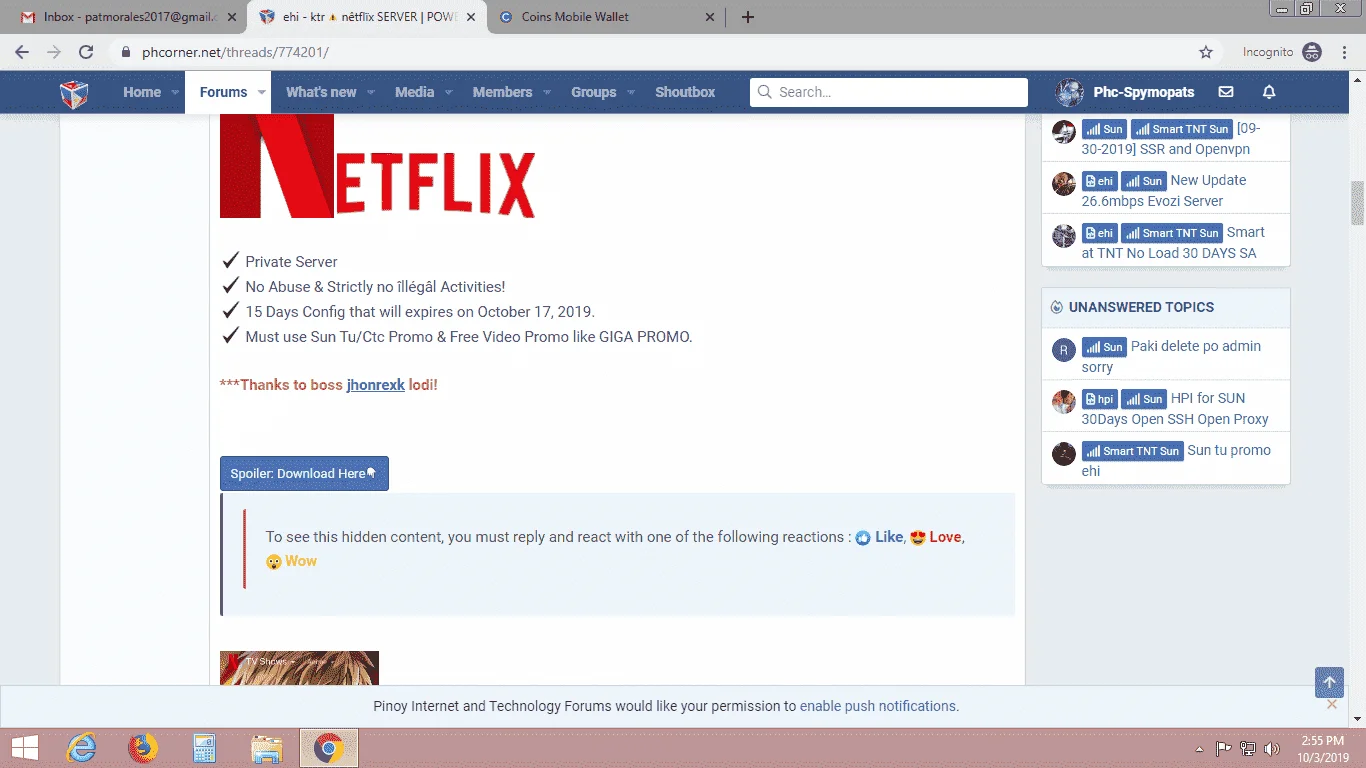
Task: Reload the current page
Action: click(86, 52)
